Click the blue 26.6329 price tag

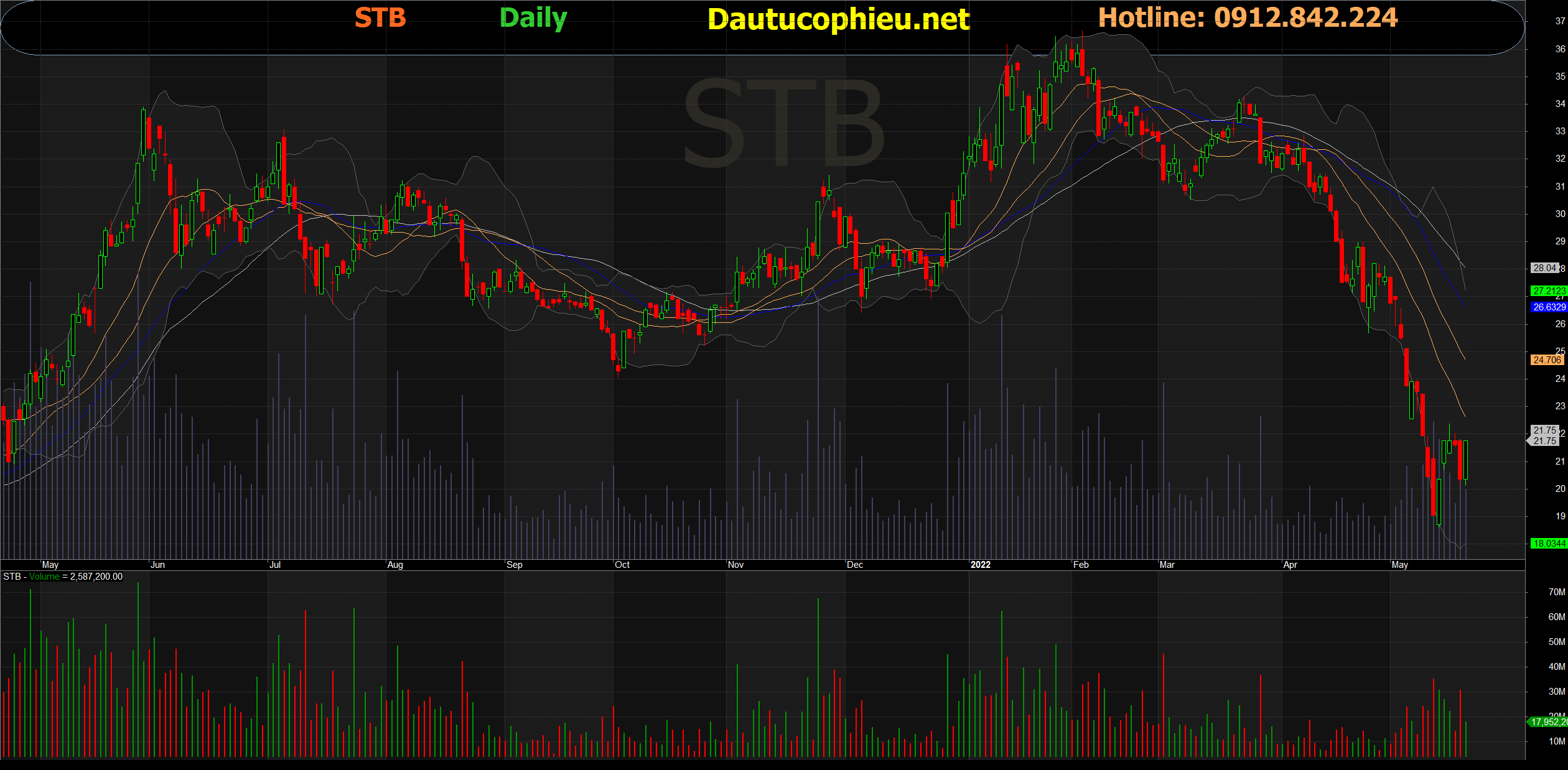click(1548, 307)
